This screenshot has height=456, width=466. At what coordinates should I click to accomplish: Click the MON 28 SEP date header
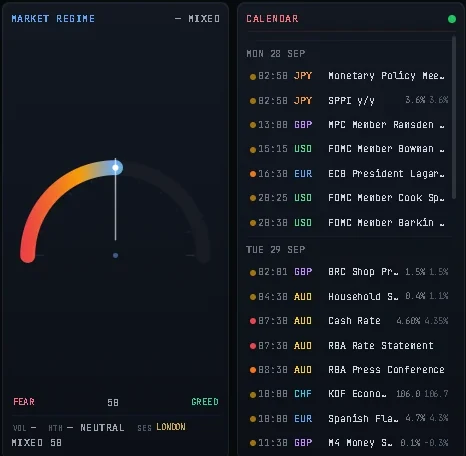276,54
